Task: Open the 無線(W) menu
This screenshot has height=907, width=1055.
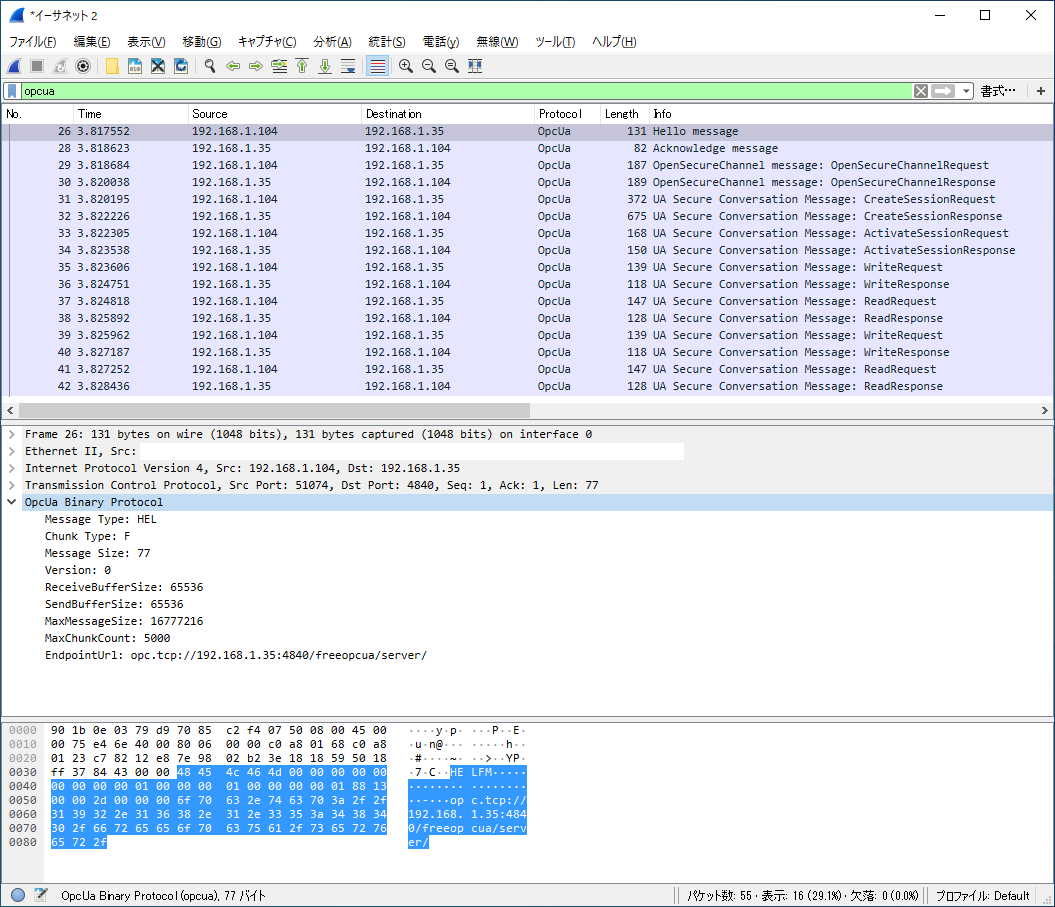Action: [497, 42]
